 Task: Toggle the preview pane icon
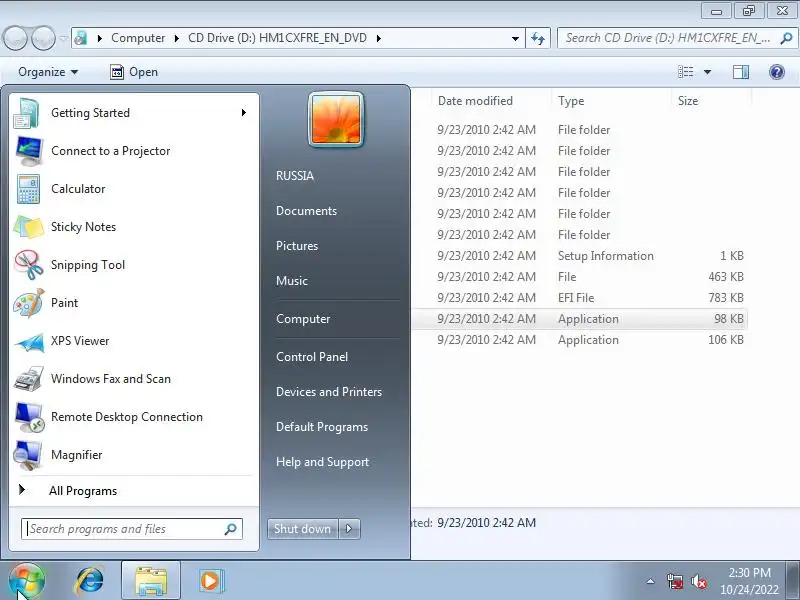pos(741,72)
